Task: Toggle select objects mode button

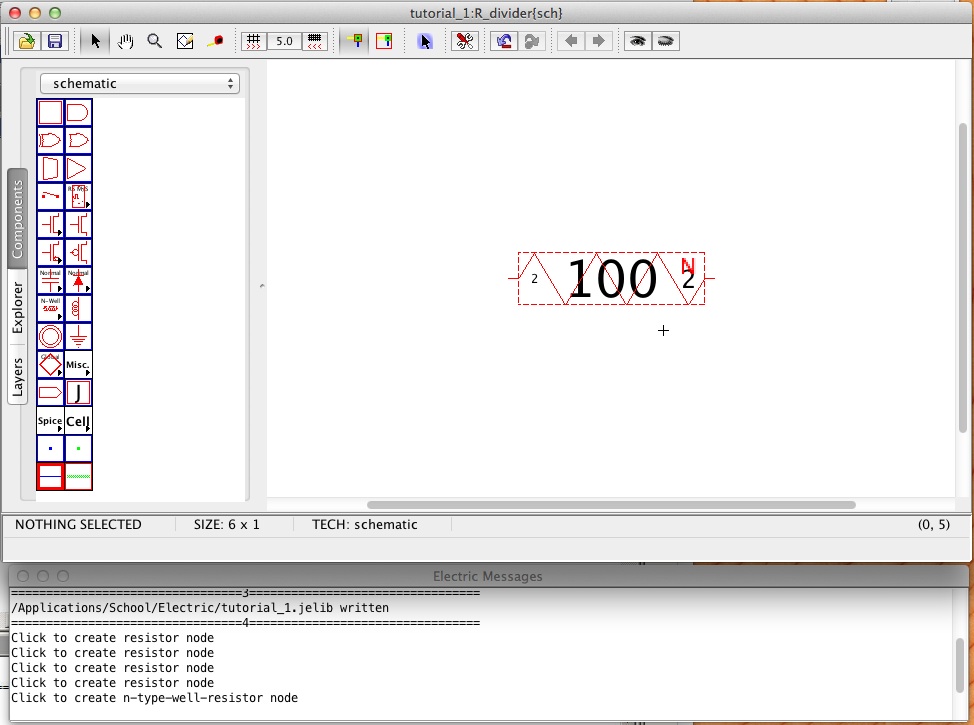Action: click(425, 41)
